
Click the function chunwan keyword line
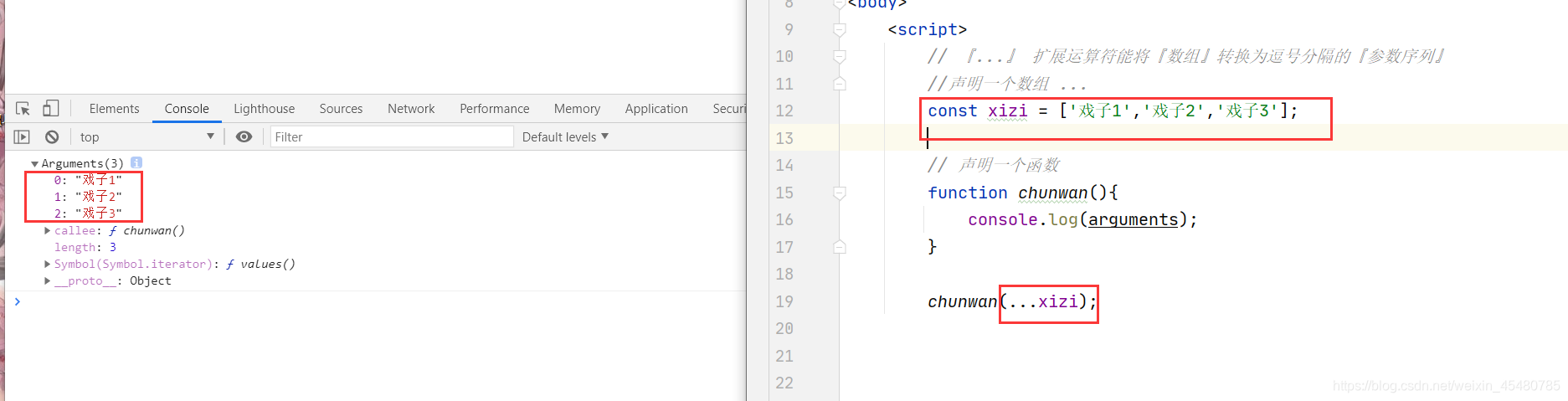tap(1022, 193)
